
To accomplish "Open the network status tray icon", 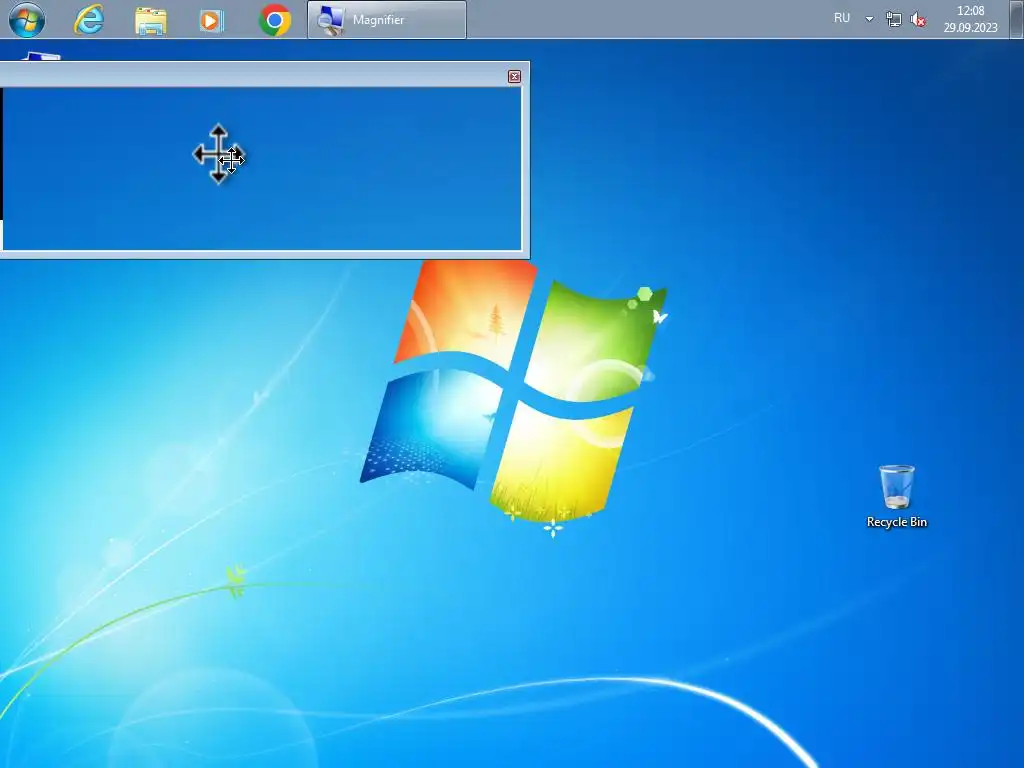I will pyautogui.click(x=893, y=19).
